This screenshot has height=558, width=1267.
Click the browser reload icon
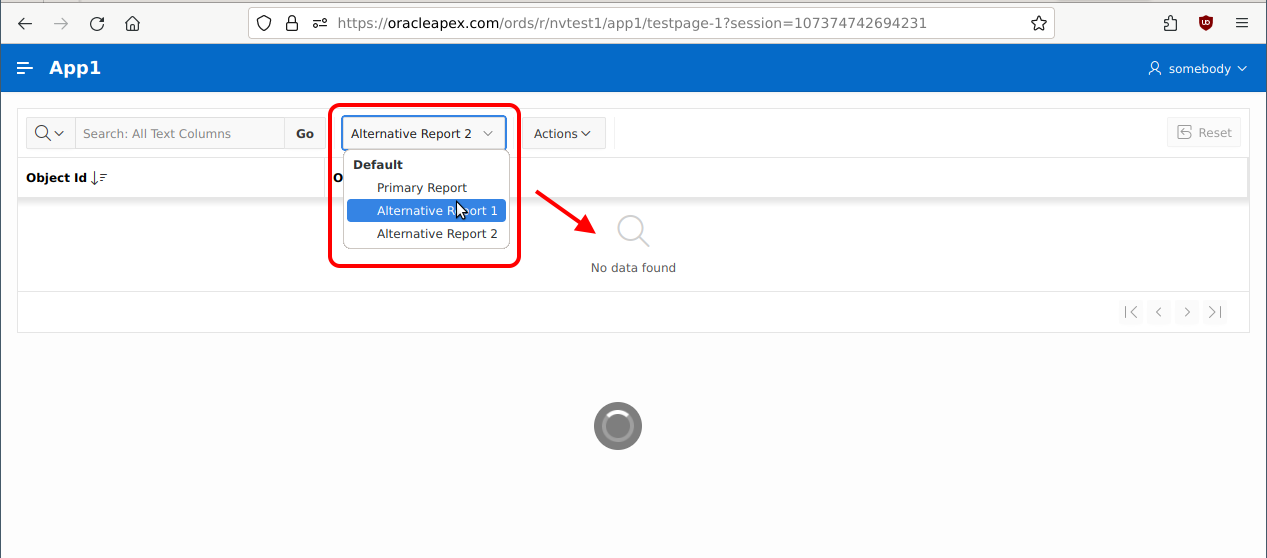coord(97,23)
